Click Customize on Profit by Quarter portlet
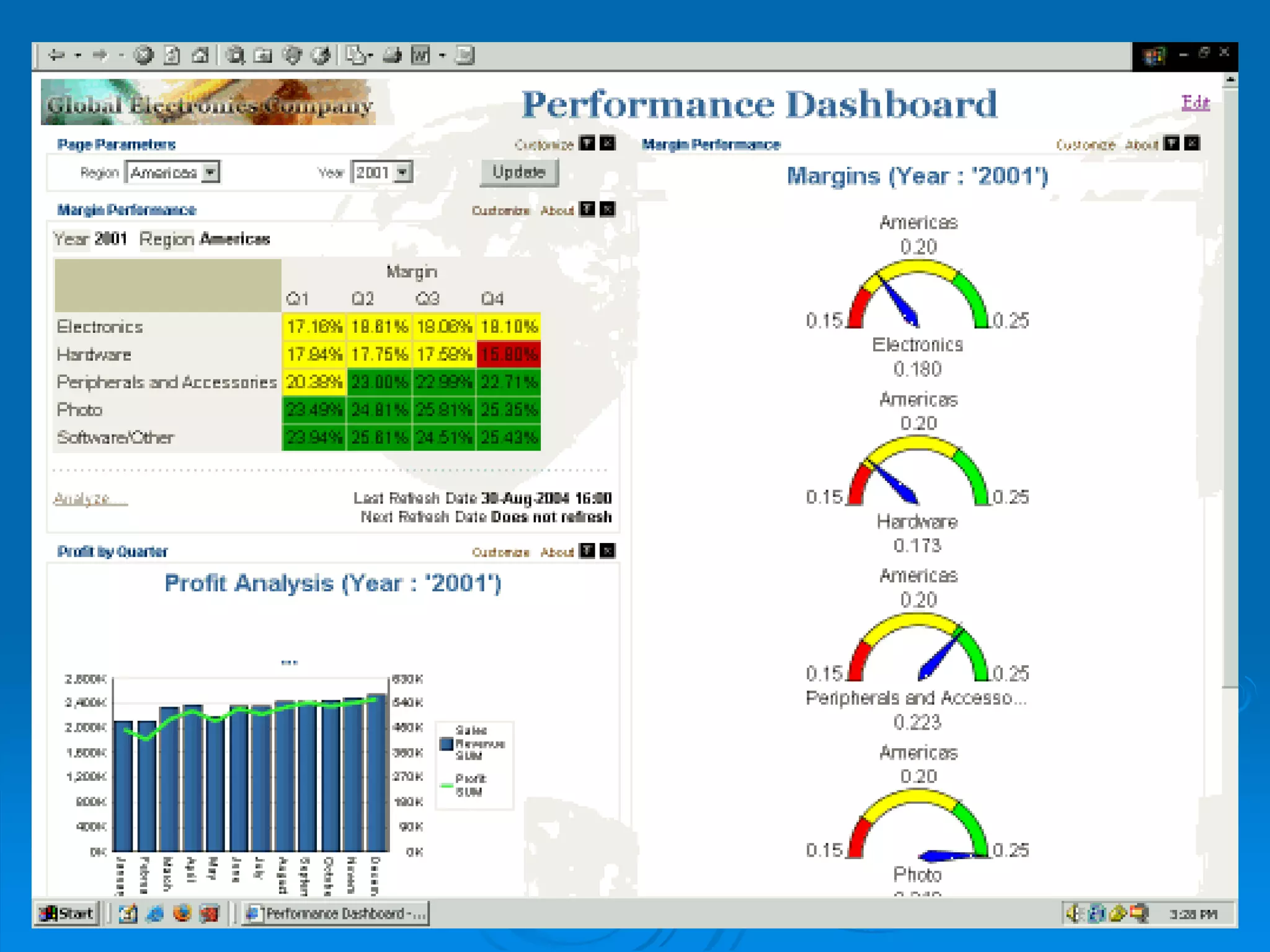This screenshot has width=1270, height=952. point(500,552)
